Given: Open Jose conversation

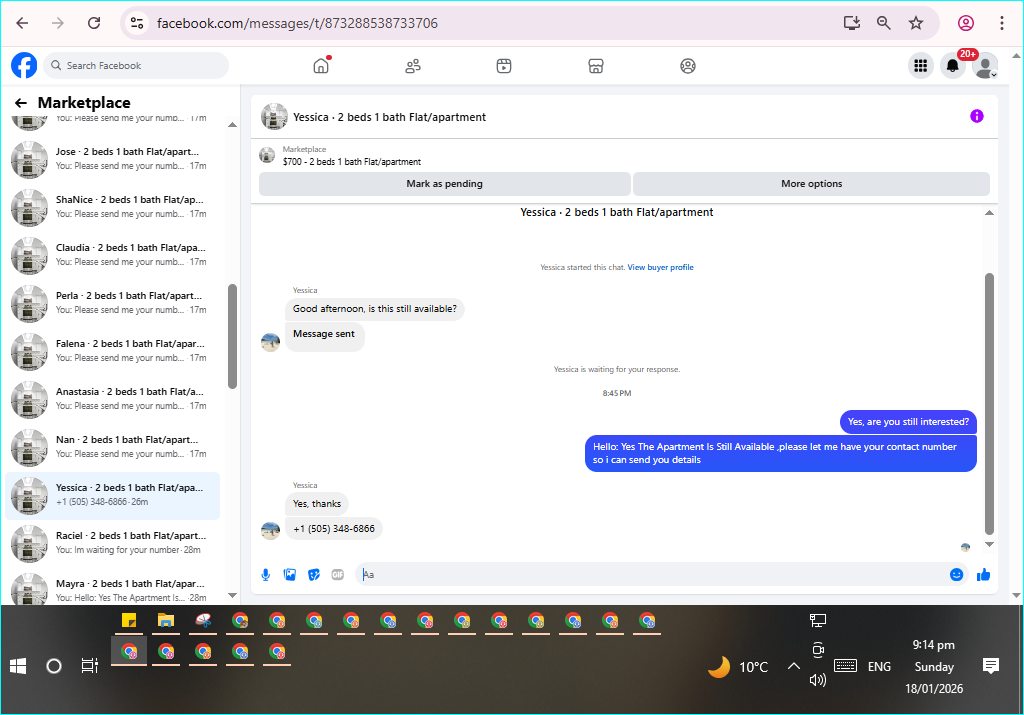Looking at the screenshot, I should click(x=112, y=159).
